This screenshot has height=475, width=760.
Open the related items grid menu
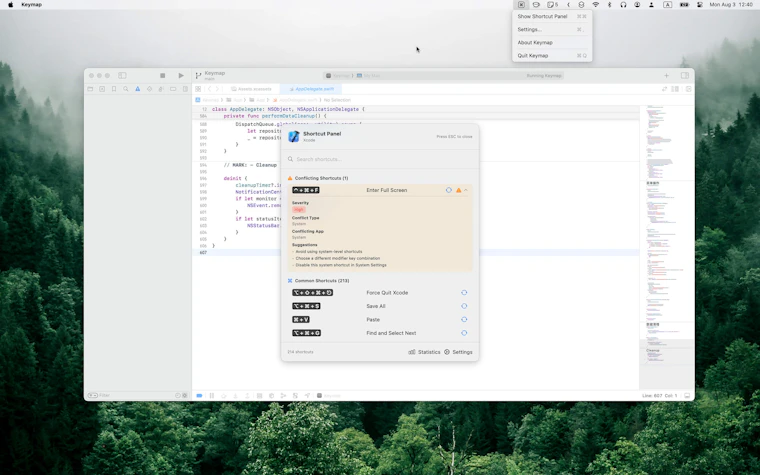click(198, 89)
